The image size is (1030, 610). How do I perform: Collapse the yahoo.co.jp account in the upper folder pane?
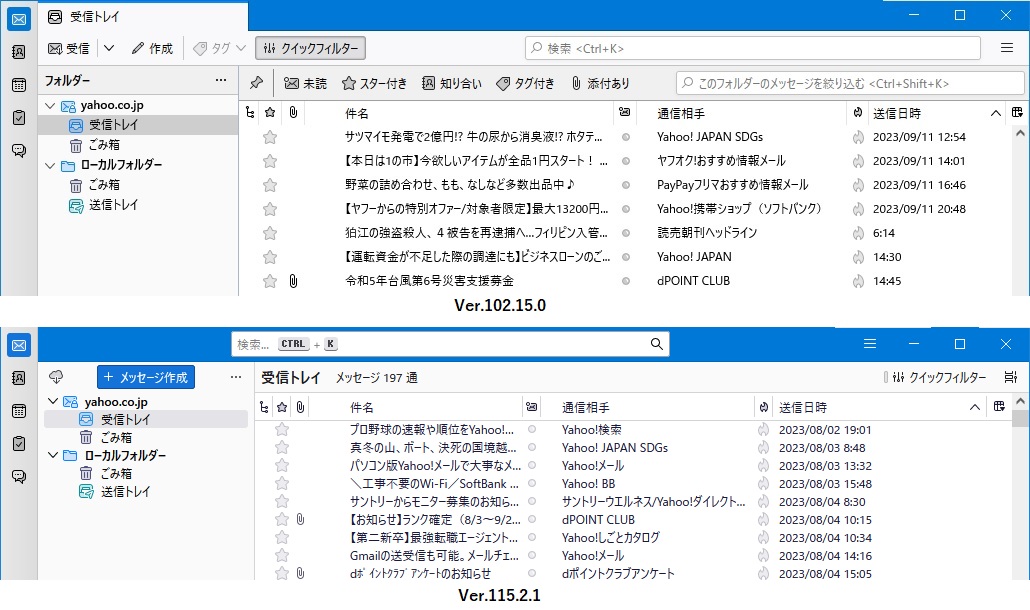point(50,105)
